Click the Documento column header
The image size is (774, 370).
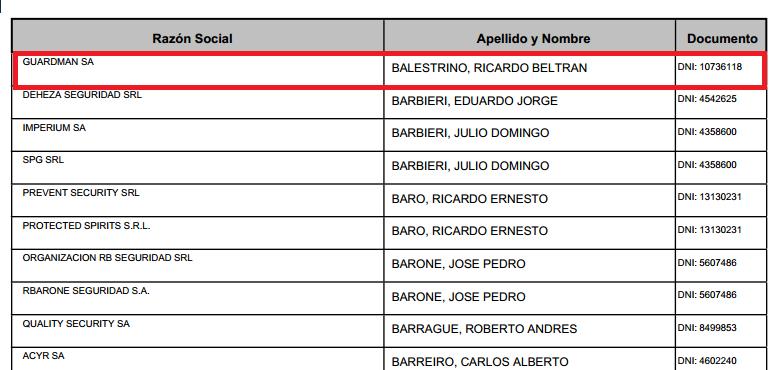(721, 36)
